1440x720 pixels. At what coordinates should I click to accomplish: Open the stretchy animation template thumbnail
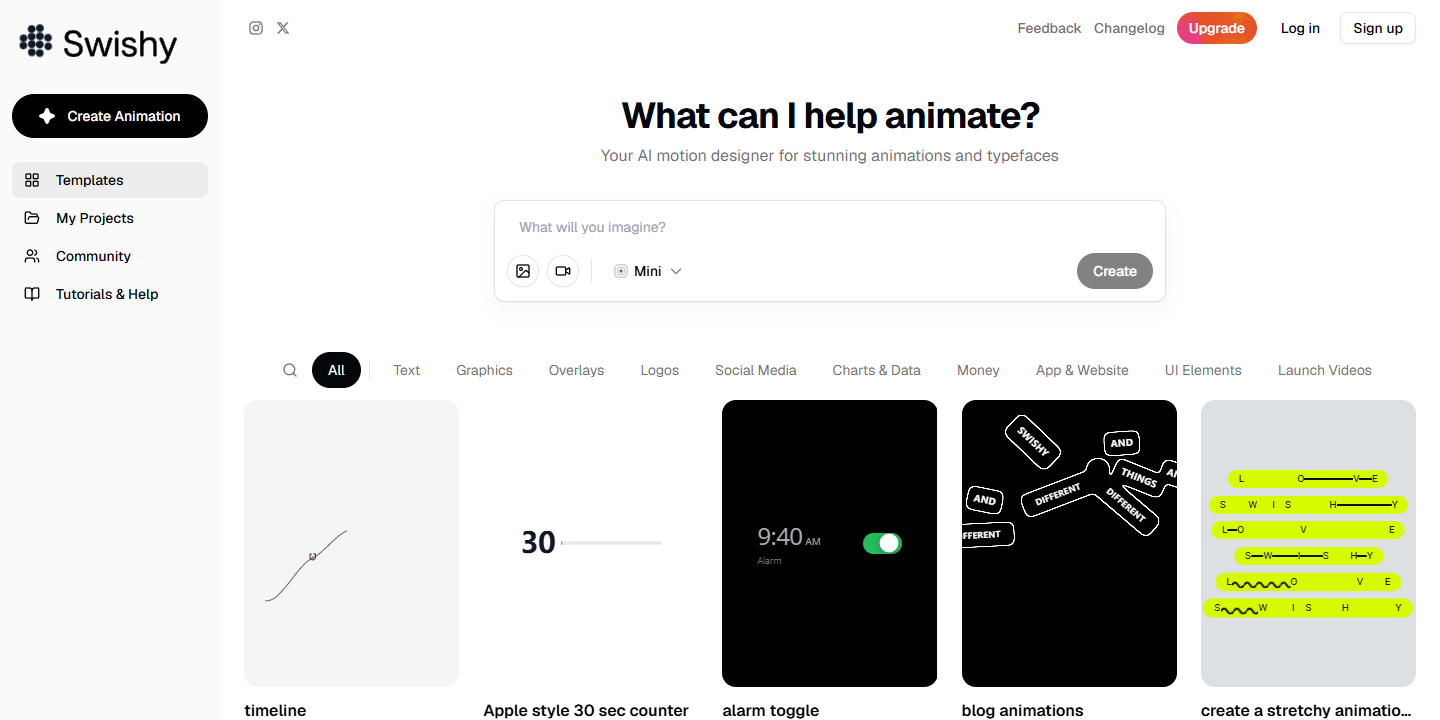point(1308,543)
